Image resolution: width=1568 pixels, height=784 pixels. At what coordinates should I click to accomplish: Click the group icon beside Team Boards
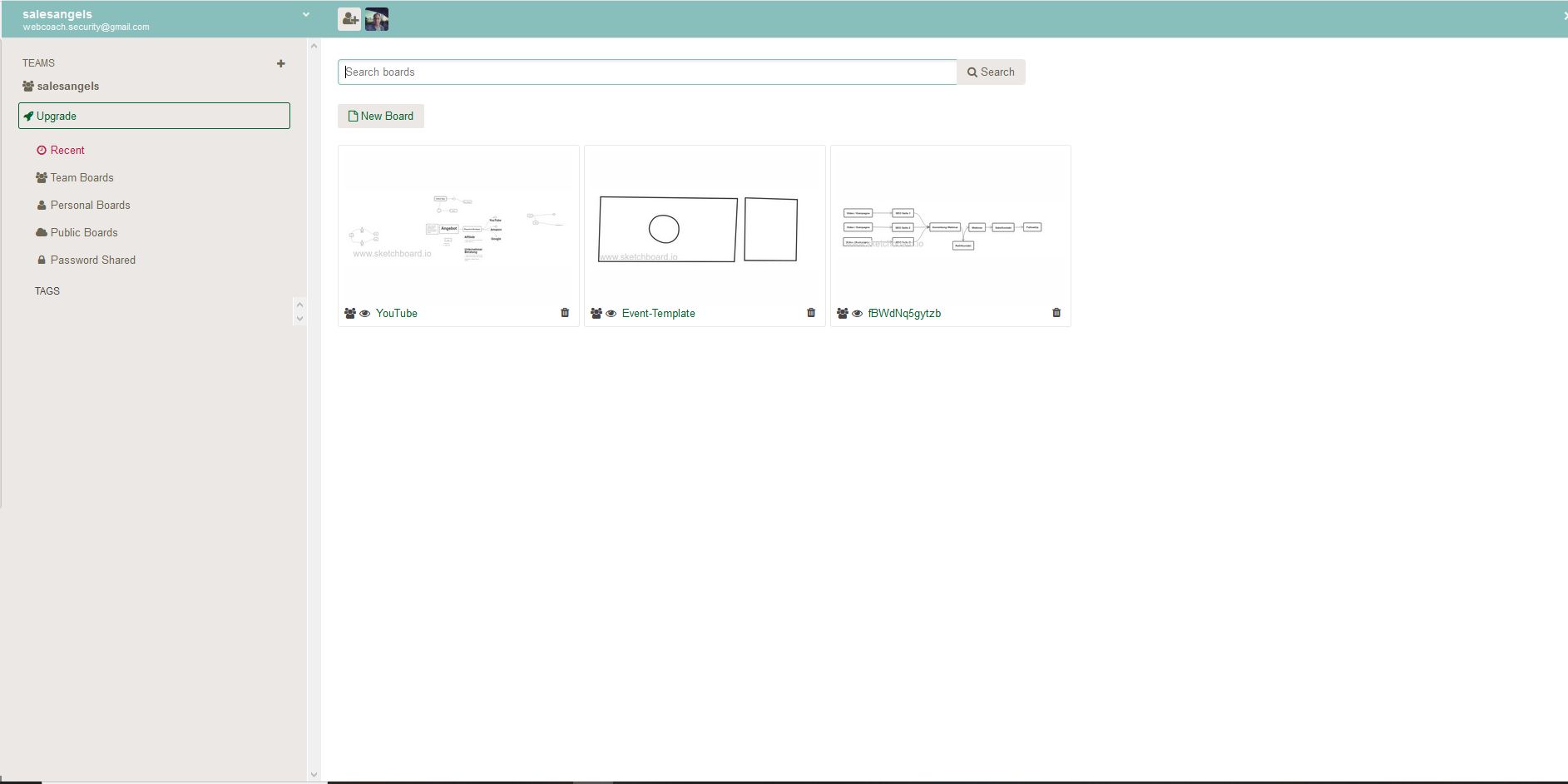pyautogui.click(x=42, y=177)
